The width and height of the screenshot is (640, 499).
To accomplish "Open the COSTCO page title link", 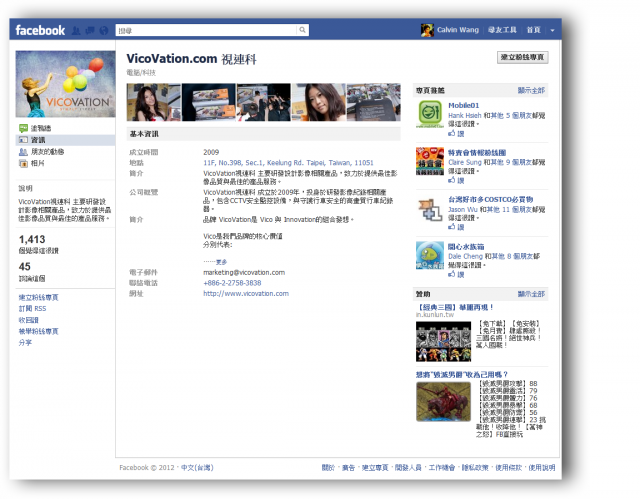I will coord(491,200).
